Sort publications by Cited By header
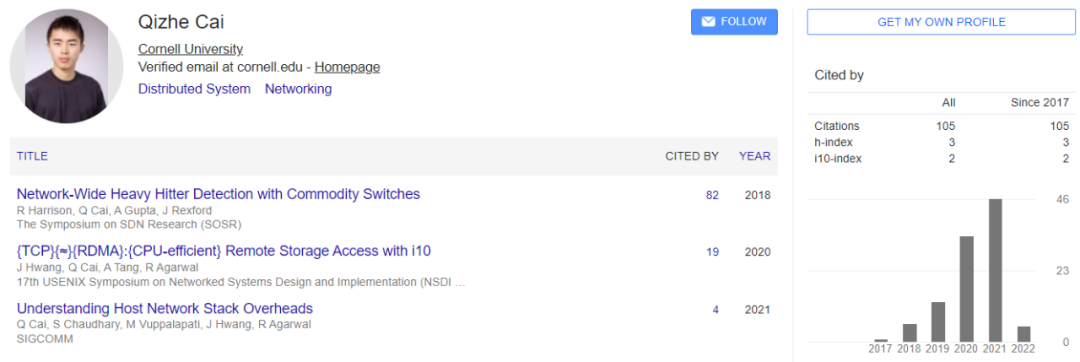Image resolution: width=1080 pixels, height=362 pixels. point(692,156)
